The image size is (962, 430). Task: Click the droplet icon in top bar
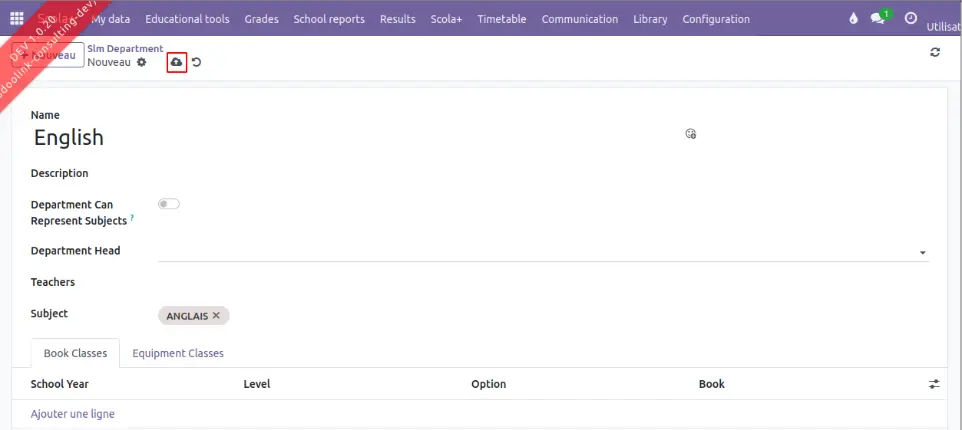[853, 19]
